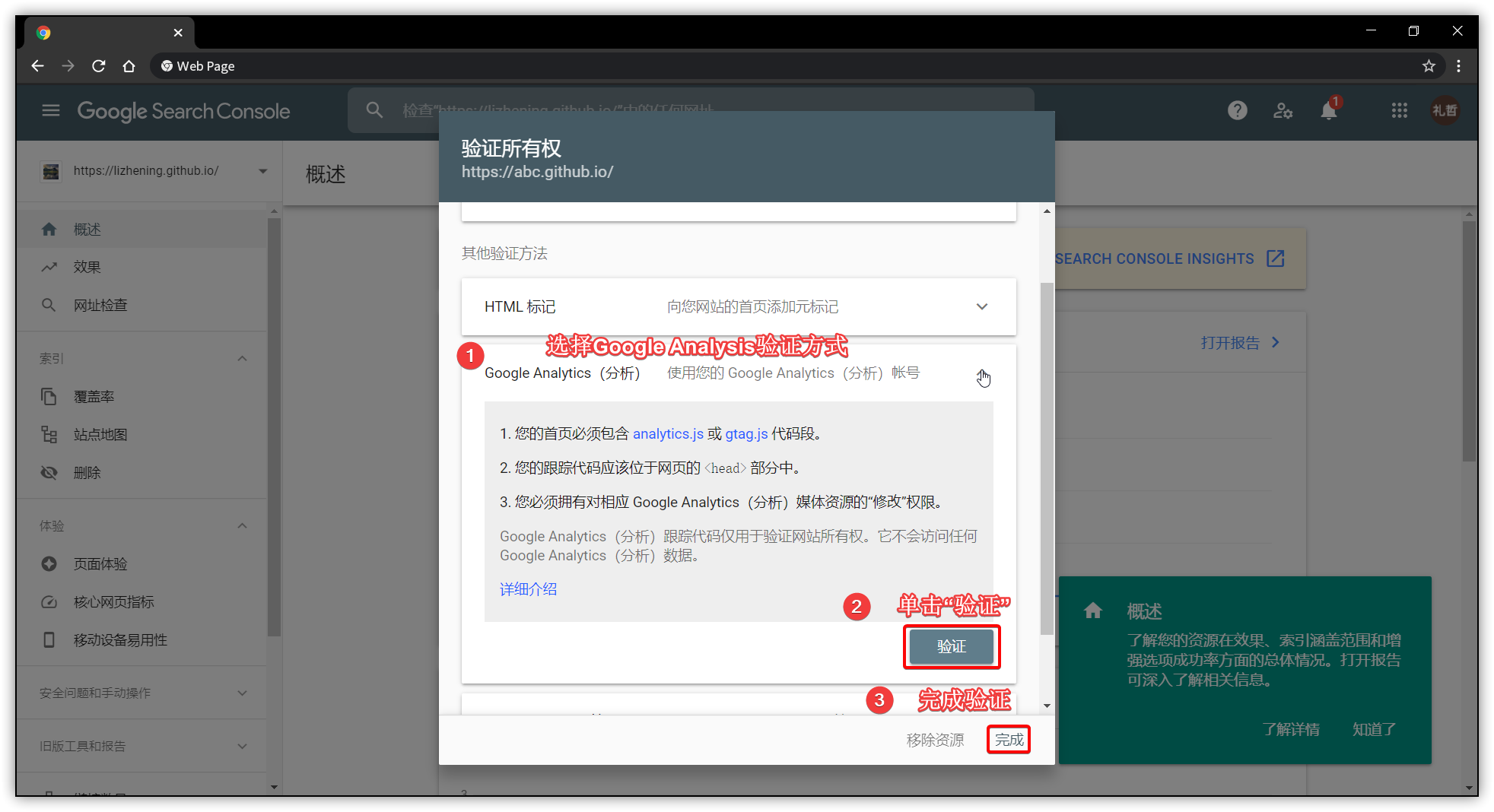1494x812 pixels.
Task: Open the notifications bell
Action: pos(1329,111)
